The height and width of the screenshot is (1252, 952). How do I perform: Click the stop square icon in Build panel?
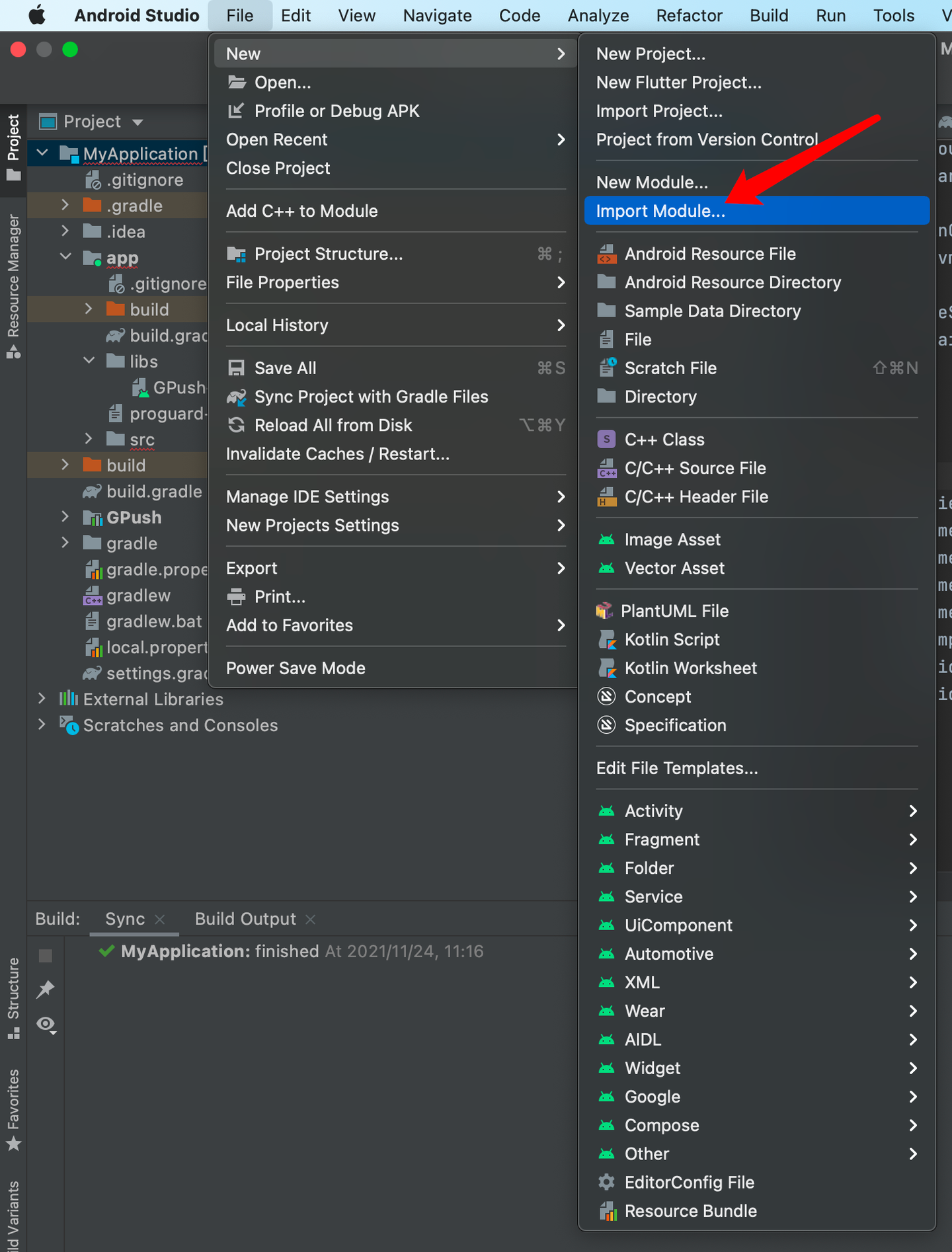46,956
